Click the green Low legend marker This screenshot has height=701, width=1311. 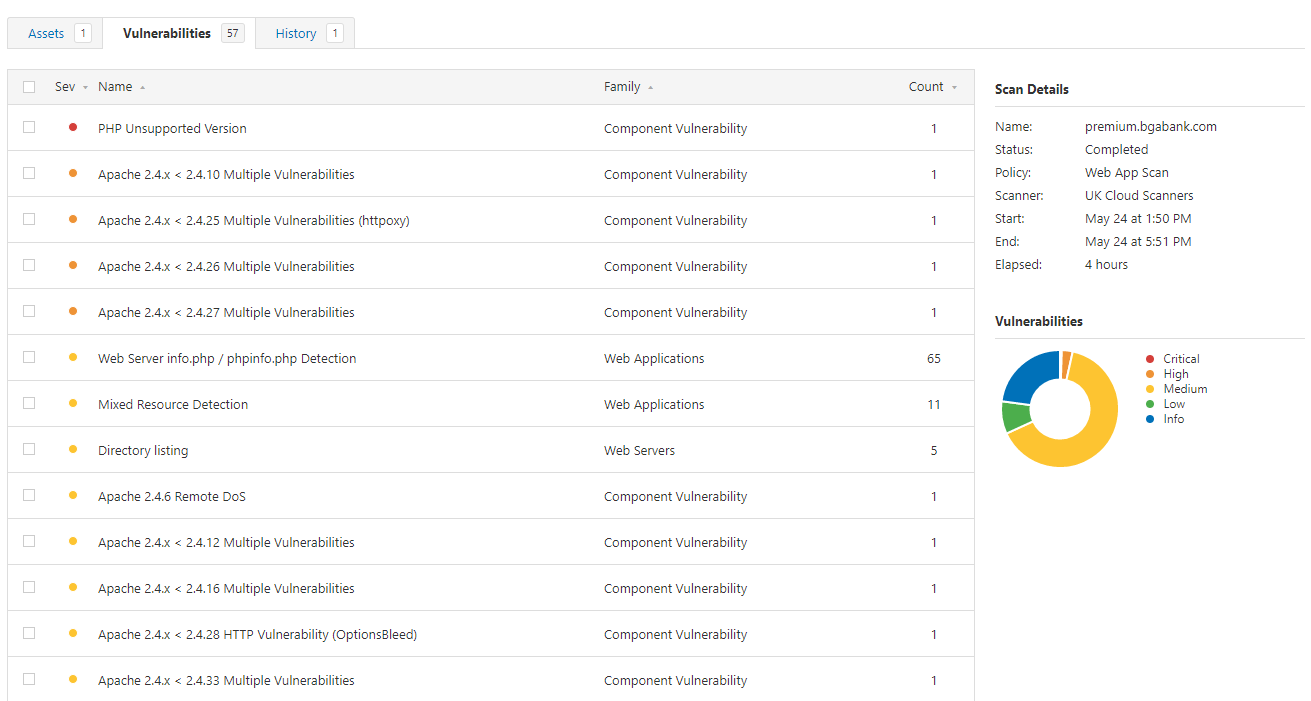coord(1150,404)
